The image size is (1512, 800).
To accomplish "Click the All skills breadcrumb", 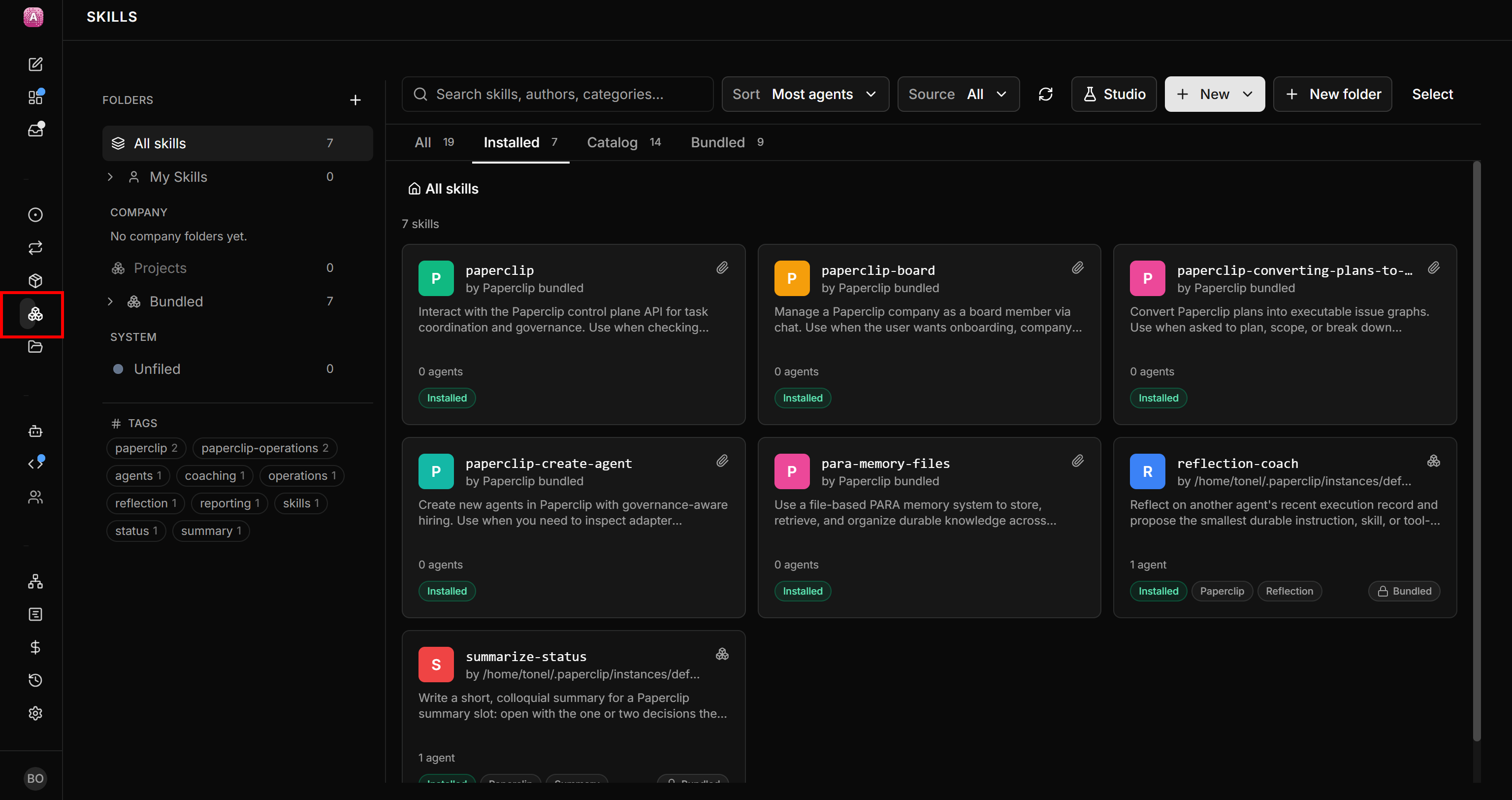I will tap(443, 189).
